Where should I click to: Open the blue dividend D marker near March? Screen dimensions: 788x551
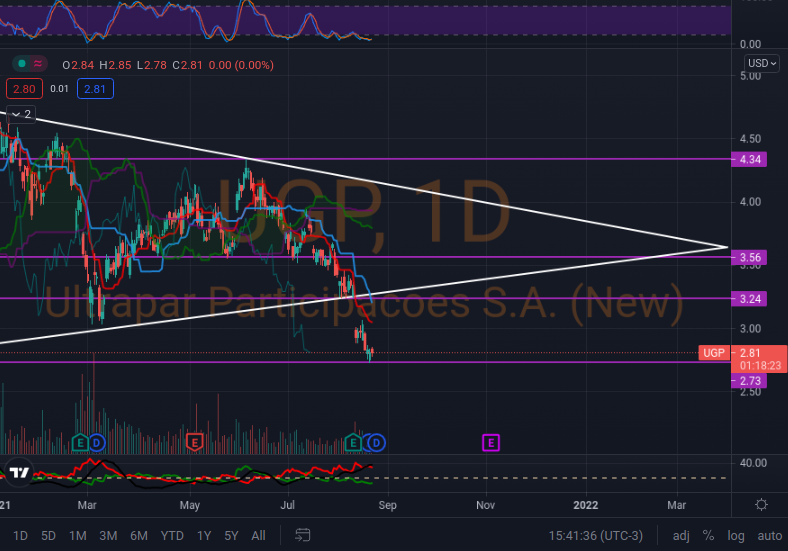(x=97, y=443)
